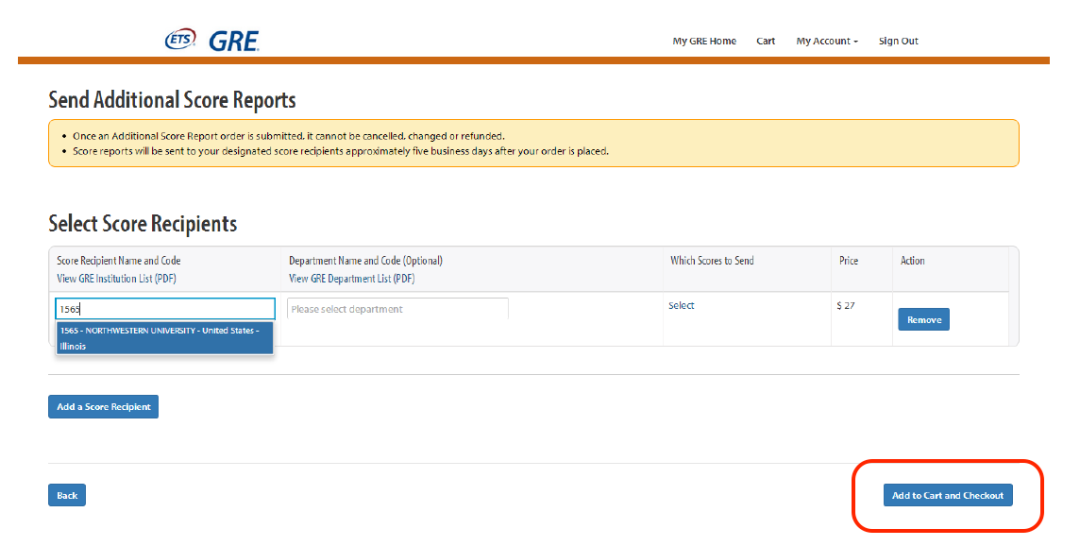Viewport: 1080px width, 546px height.
Task: Open the Cart menu item
Action: pos(765,41)
